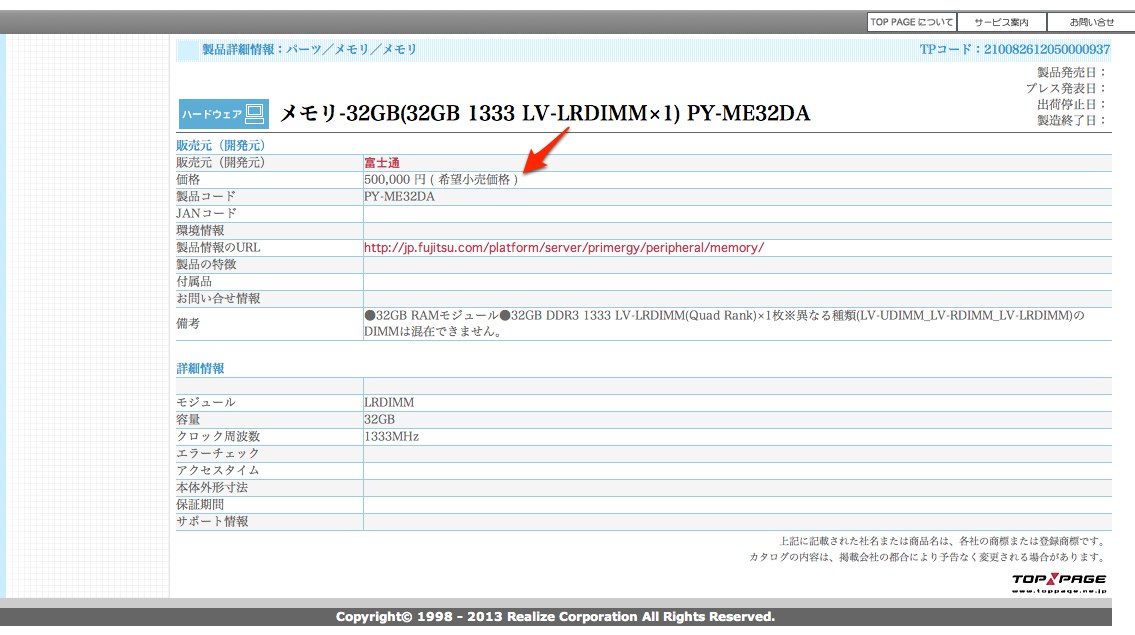Click the カタログの内容は disclaimer text

point(928,557)
